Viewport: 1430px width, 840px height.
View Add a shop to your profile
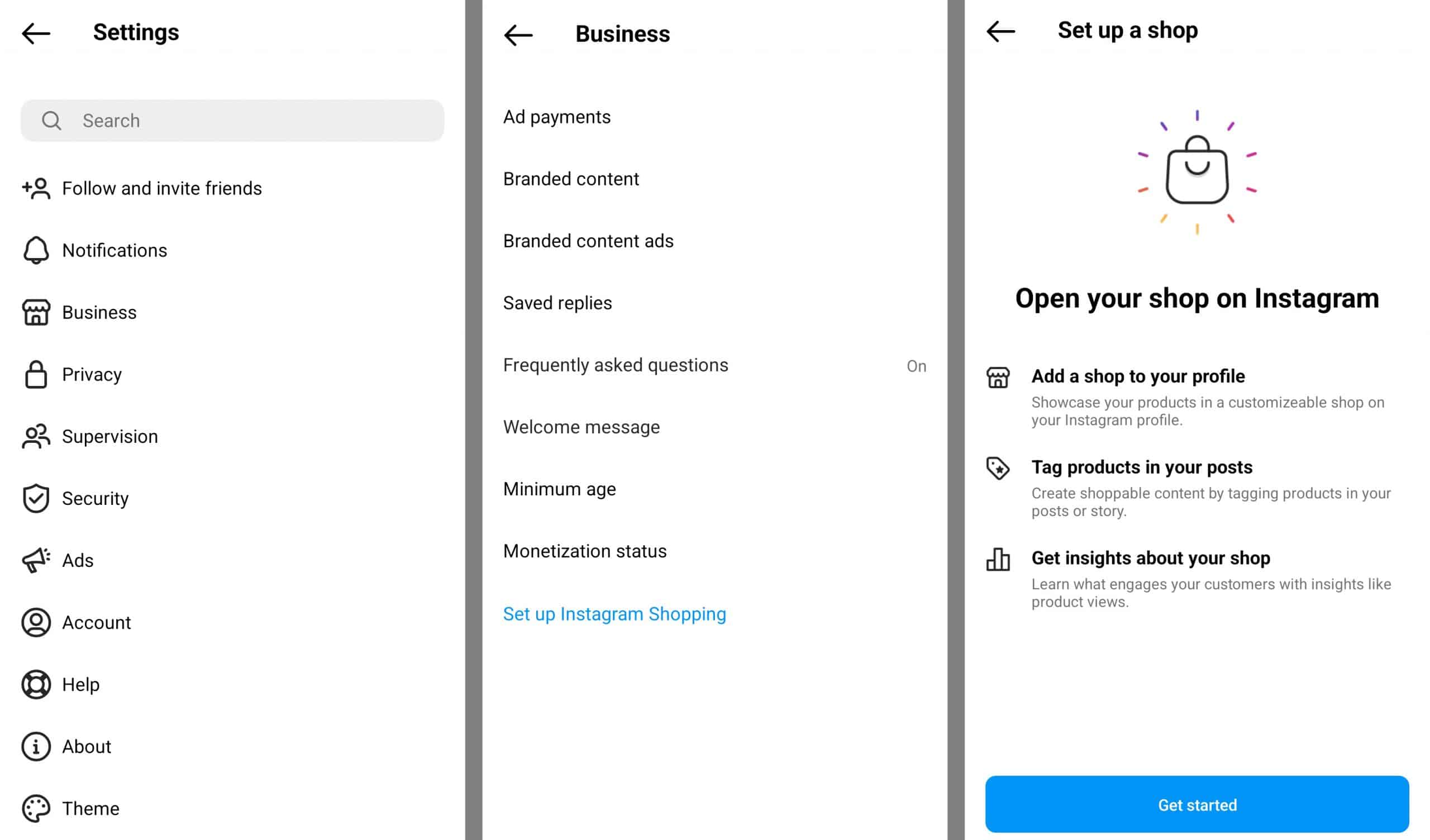pos(1140,376)
